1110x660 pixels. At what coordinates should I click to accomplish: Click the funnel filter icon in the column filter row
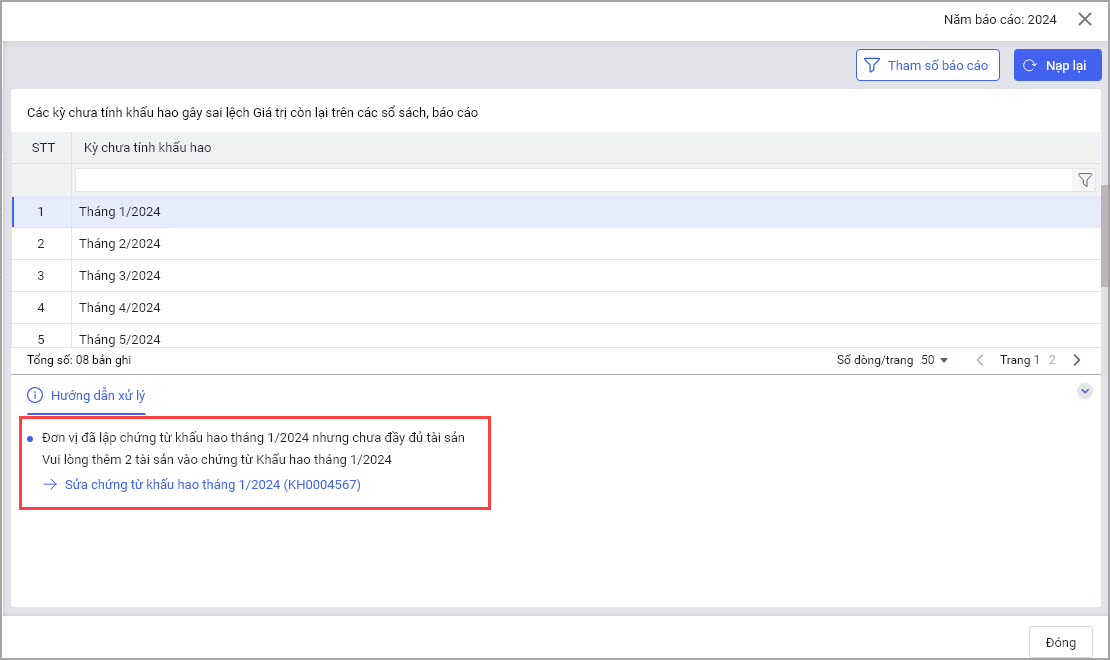tap(1085, 180)
